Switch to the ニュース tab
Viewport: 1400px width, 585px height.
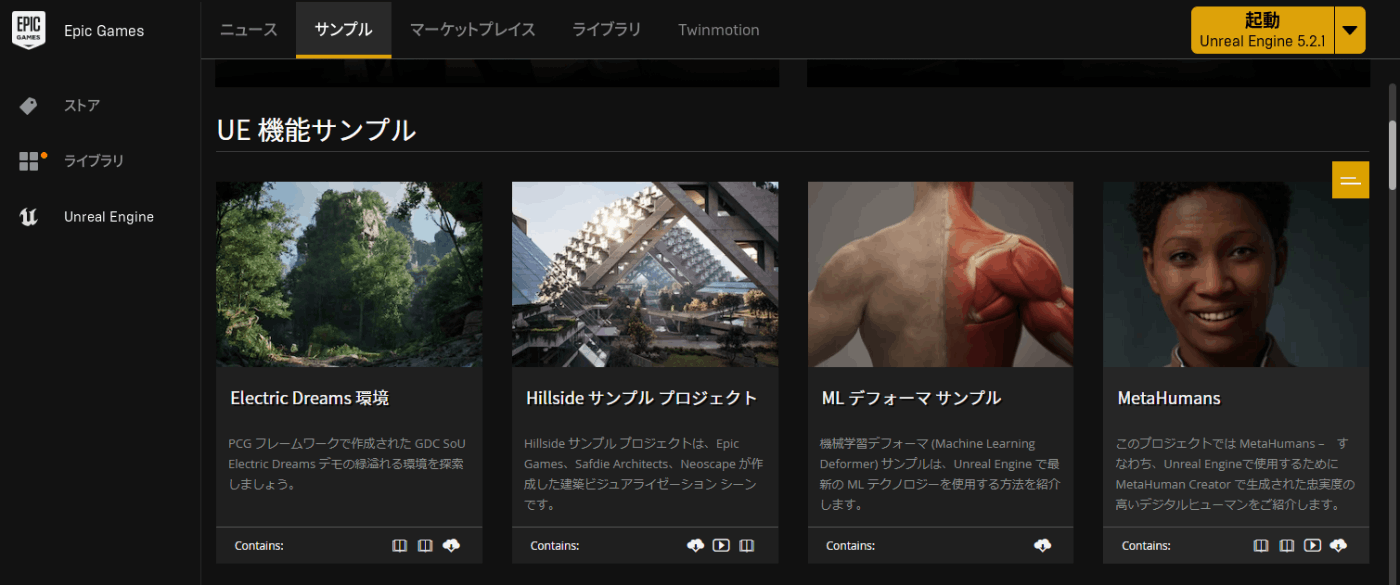point(249,30)
